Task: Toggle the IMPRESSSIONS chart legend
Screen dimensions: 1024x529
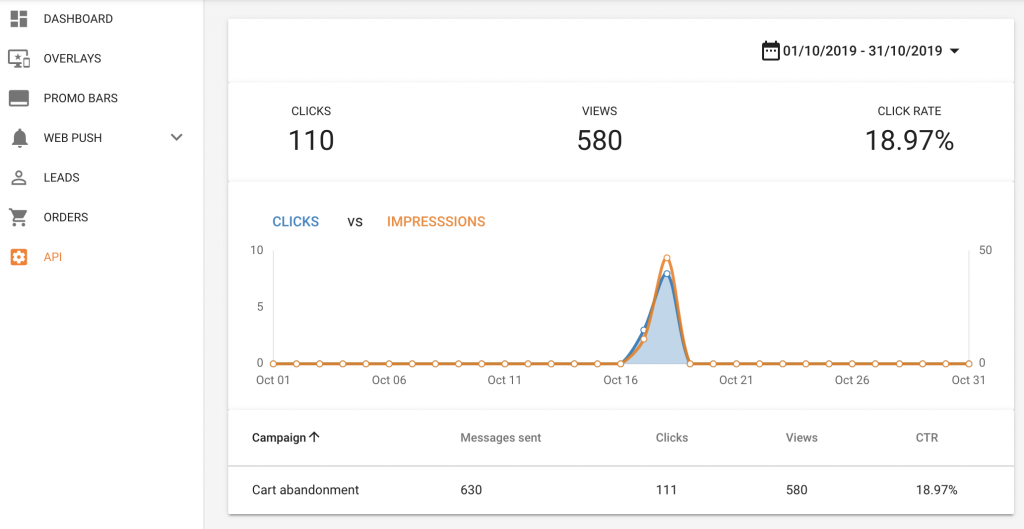Action: coord(436,222)
